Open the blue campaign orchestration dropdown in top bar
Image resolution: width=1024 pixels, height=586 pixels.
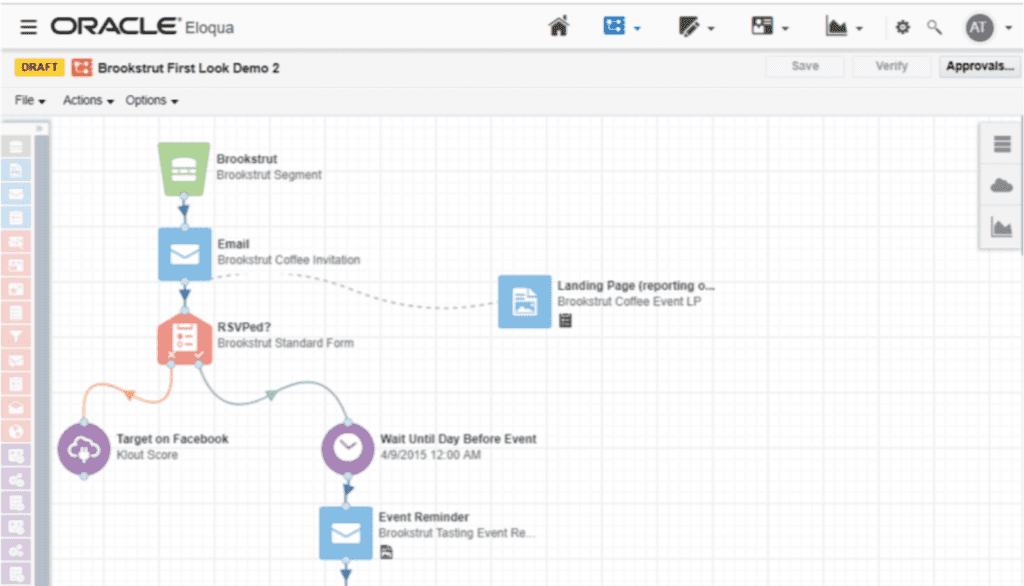(621, 27)
